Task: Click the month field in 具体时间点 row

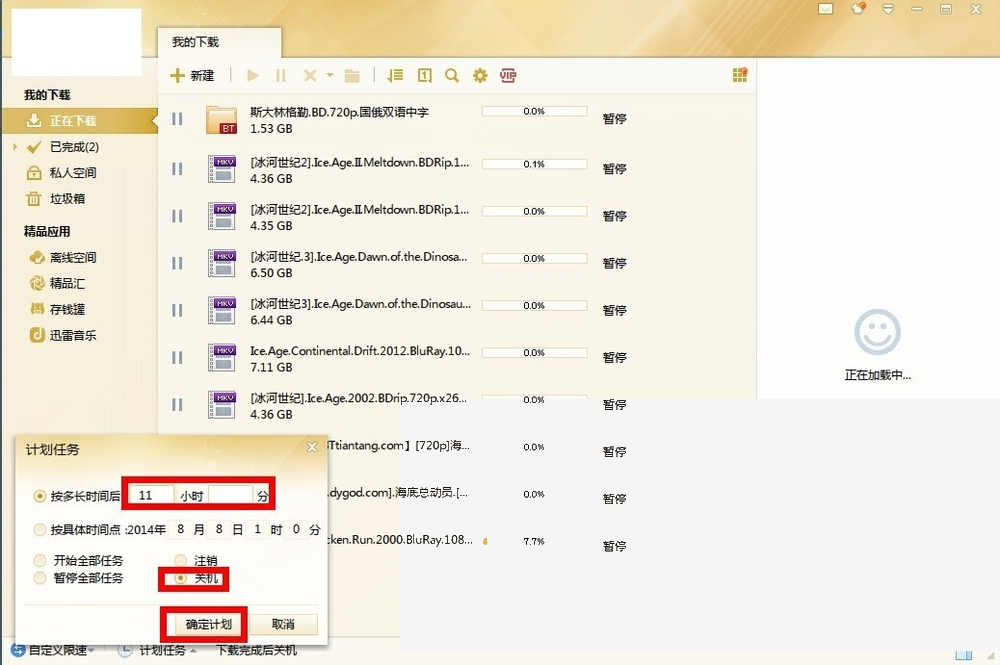Action: pos(180,529)
